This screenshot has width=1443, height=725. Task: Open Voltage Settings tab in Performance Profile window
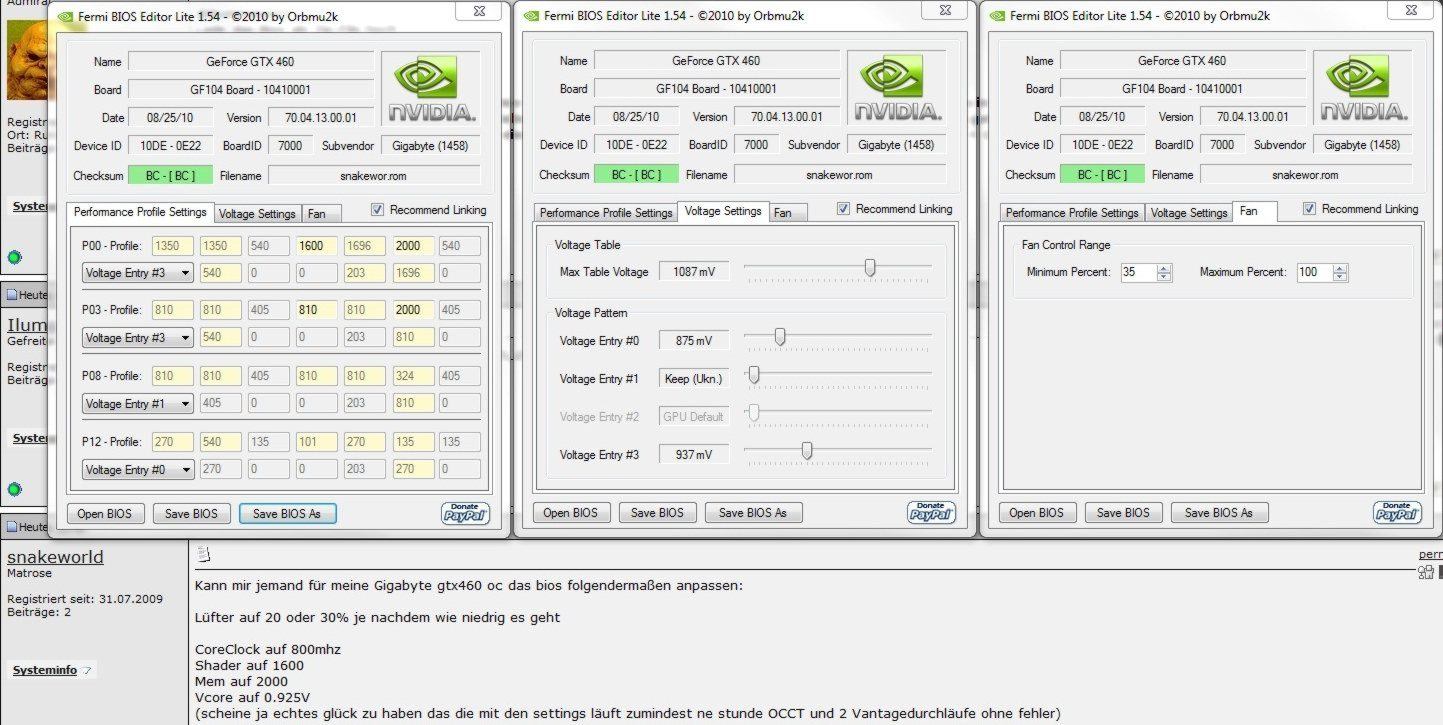(257, 214)
